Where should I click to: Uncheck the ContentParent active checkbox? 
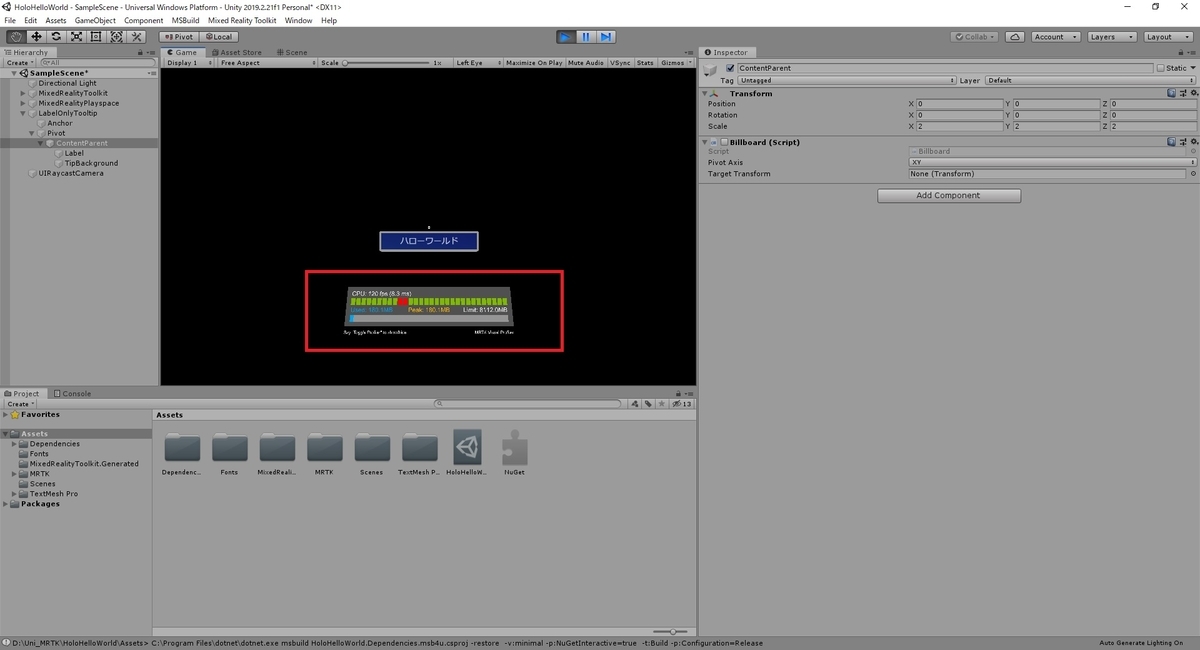pyautogui.click(x=730, y=68)
